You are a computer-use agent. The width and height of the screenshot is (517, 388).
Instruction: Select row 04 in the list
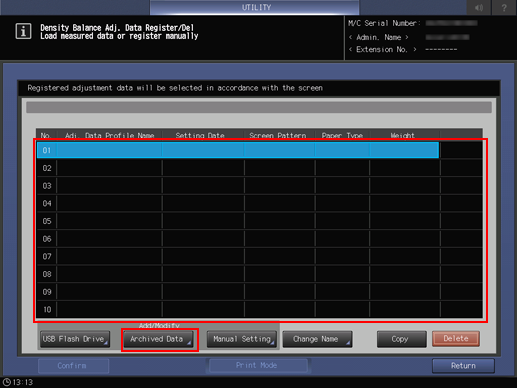coord(238,203)
